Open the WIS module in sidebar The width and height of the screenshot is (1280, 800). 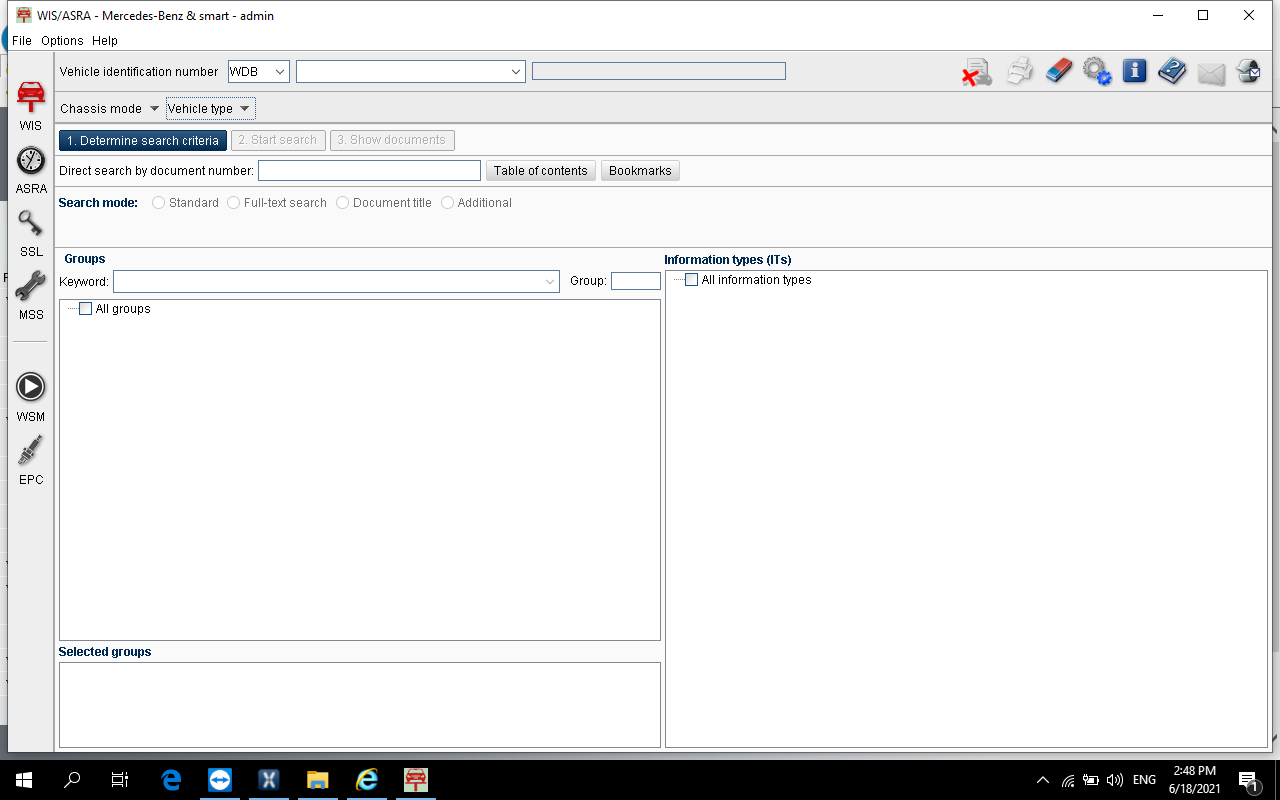31,105
